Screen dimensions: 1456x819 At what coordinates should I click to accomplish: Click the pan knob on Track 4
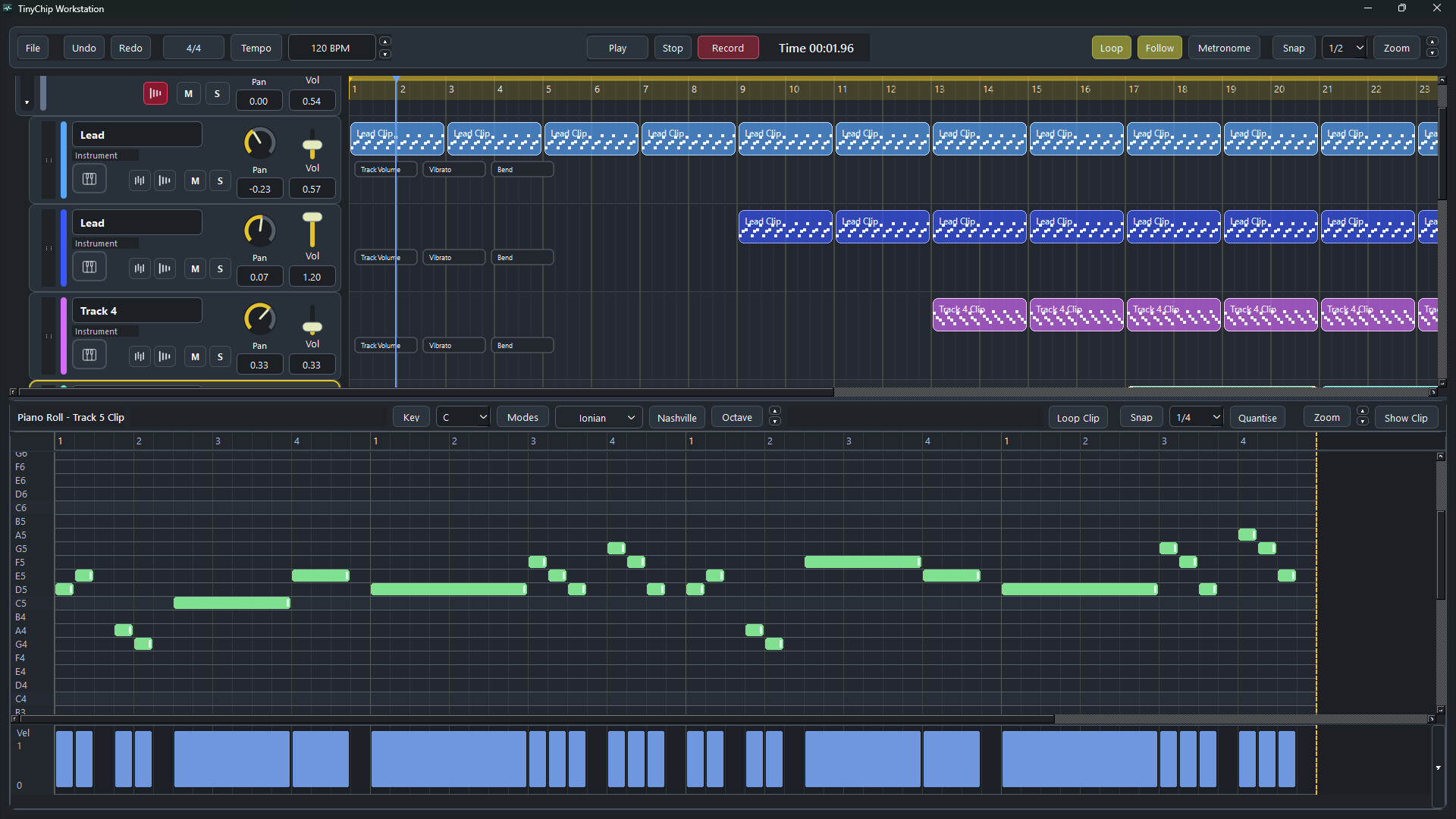pyautogui.click(x=259, y=318)
